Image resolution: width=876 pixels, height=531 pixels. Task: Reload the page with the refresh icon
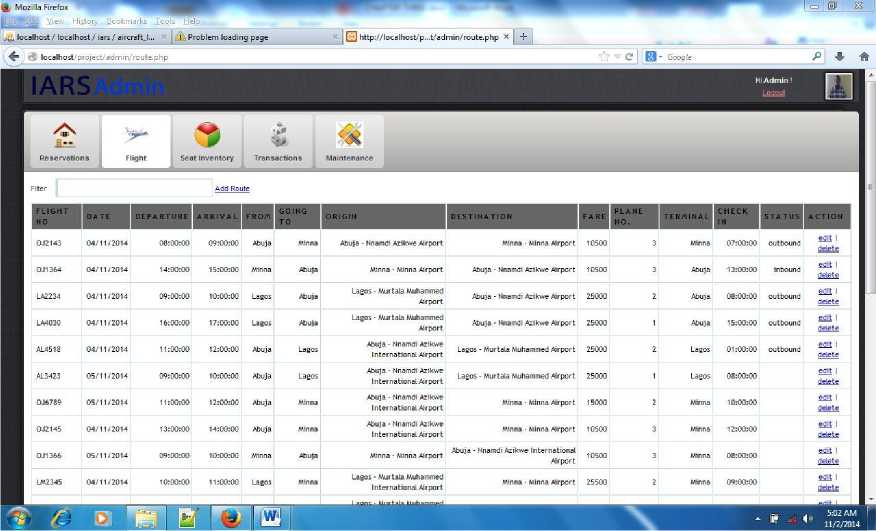[628, 57]
